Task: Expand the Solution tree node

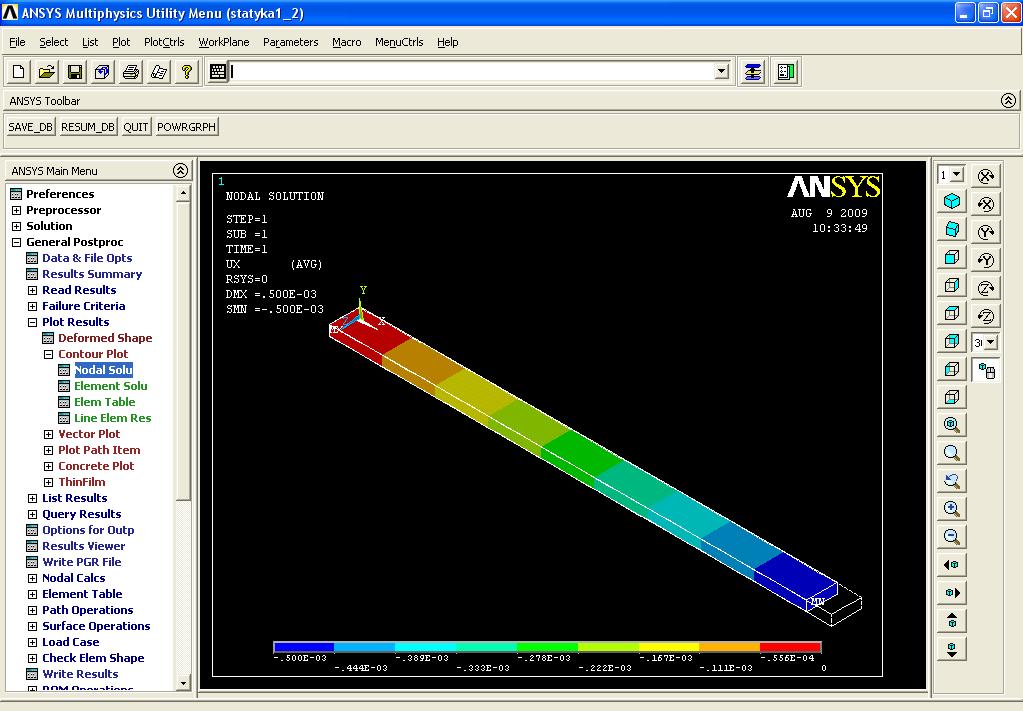Action: coord(16,226)
